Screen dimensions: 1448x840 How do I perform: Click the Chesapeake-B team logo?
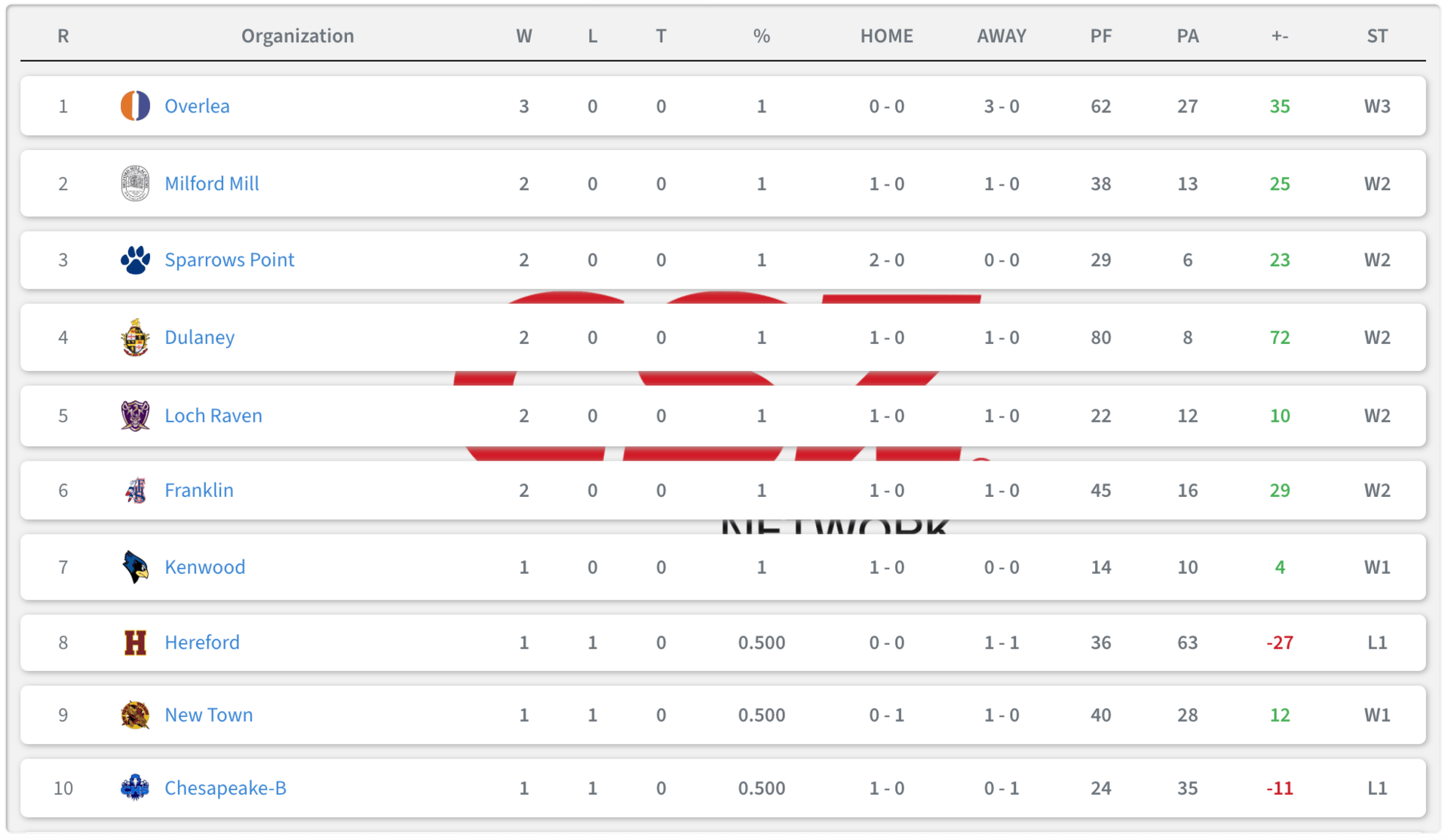coord(135,788)
